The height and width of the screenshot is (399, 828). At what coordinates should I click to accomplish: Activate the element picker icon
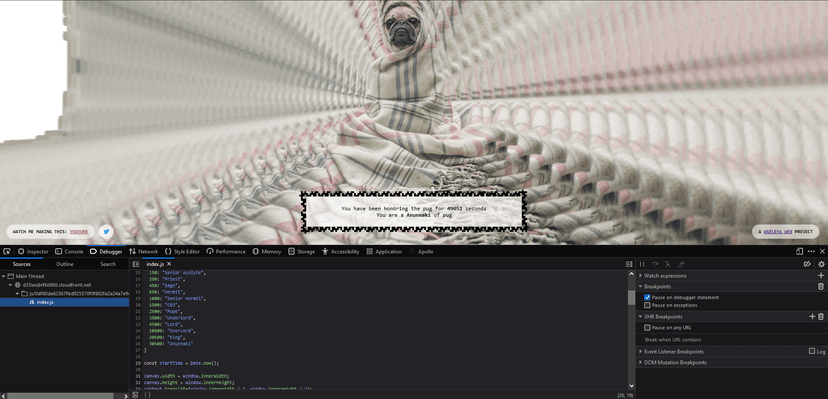click(x=7, y=252)
